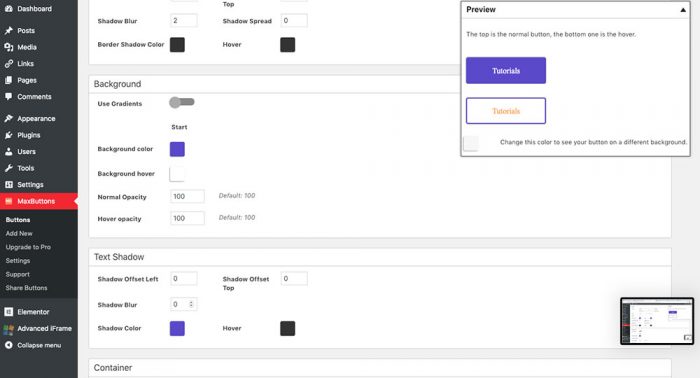Viewport: 700px width, 378px height.
Task: Select the Share Buttons submenu item
Action: click(26, 288)
